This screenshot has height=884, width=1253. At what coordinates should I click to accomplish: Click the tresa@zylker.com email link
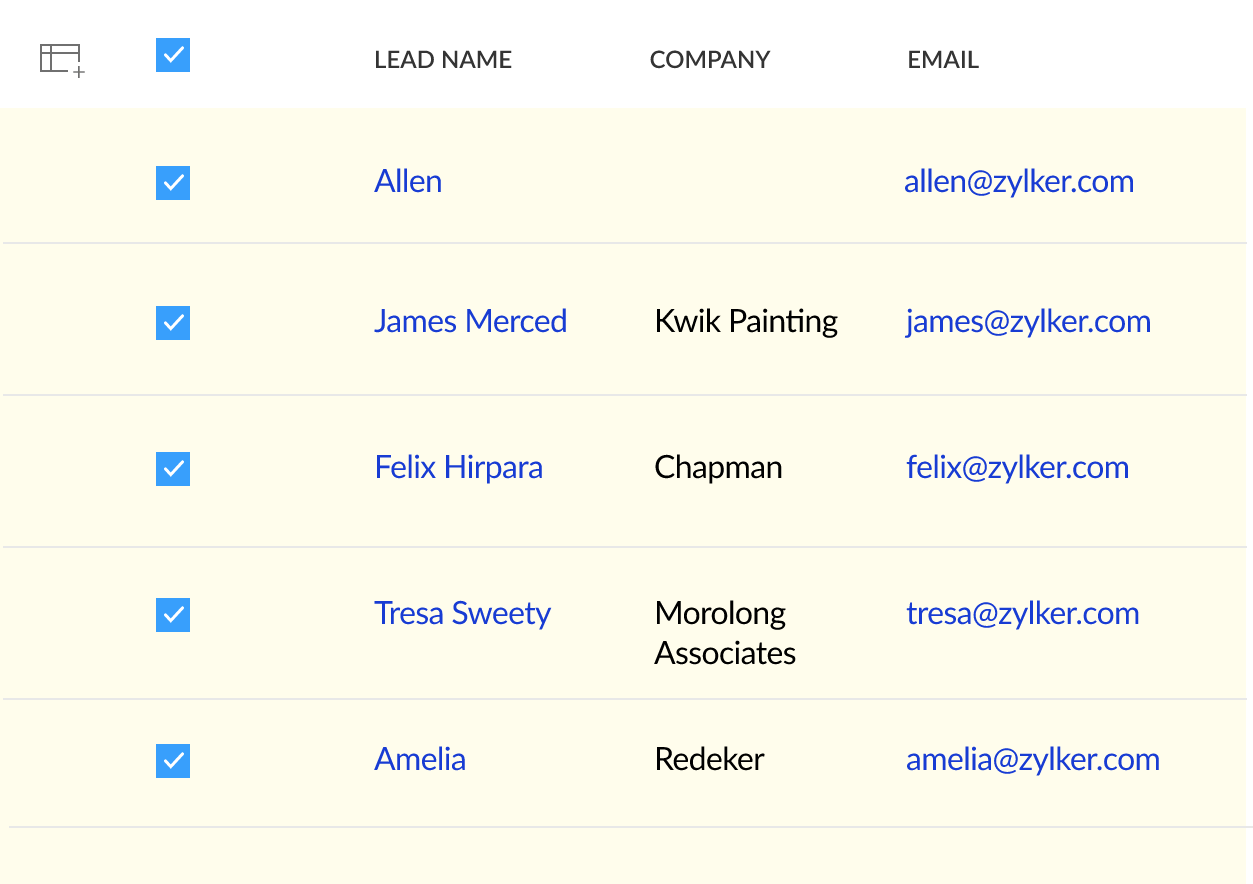pyautogui.click(x=1022, y=614)
